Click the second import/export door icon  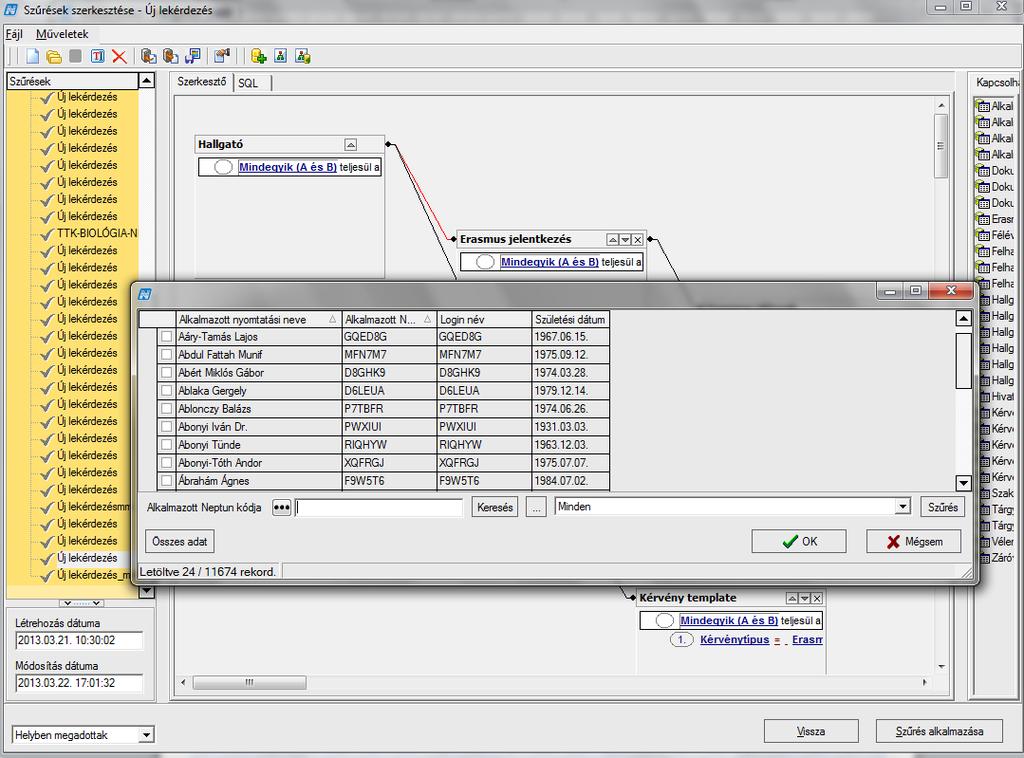[x=170, y=57]
